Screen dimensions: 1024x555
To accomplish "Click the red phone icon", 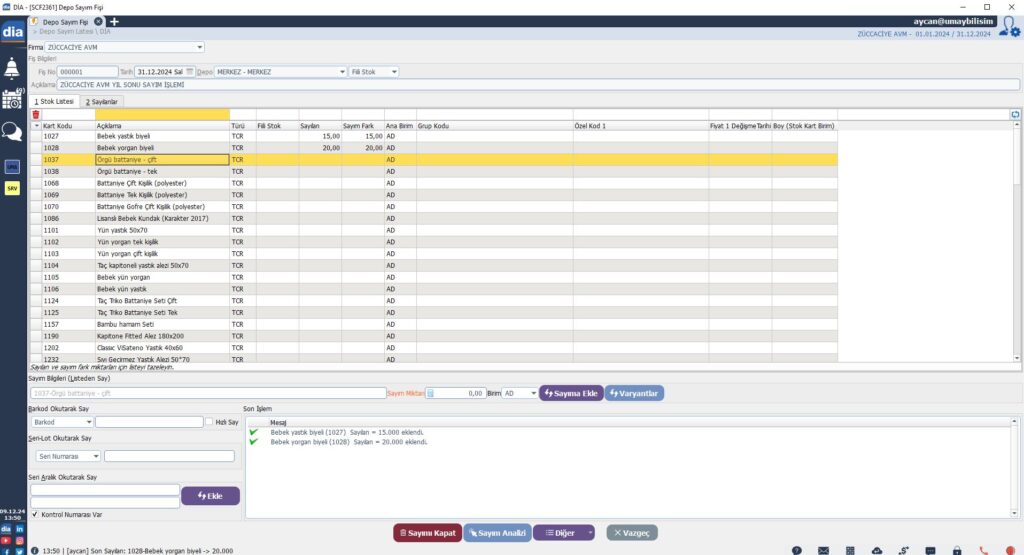I will pos(984,550).
